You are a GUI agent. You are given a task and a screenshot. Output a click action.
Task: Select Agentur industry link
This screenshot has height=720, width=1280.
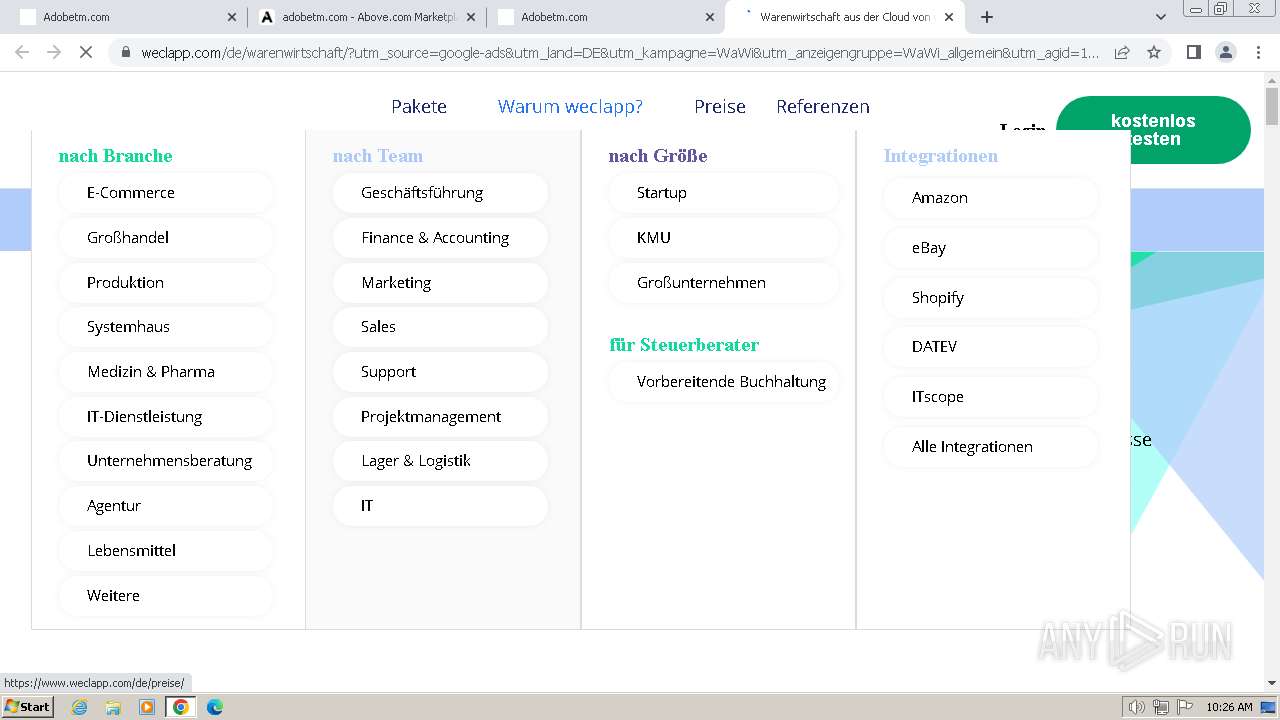(x=166, y=506)
